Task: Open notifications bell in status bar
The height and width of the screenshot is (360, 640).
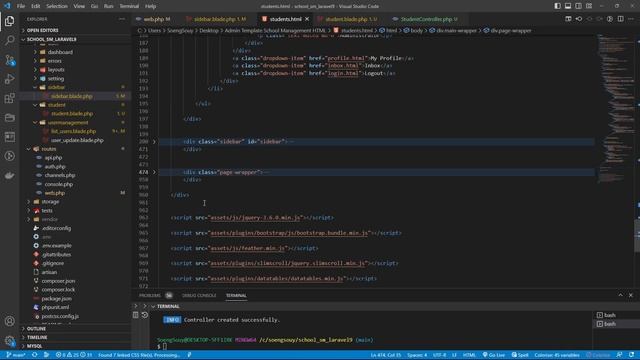Action: point(631,355)
